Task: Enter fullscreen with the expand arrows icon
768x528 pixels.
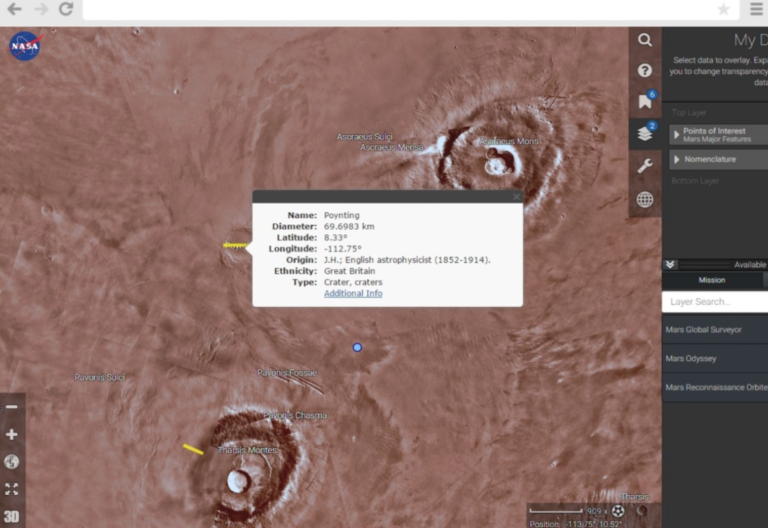Action: pyautogui.click(x=12, y=489)
